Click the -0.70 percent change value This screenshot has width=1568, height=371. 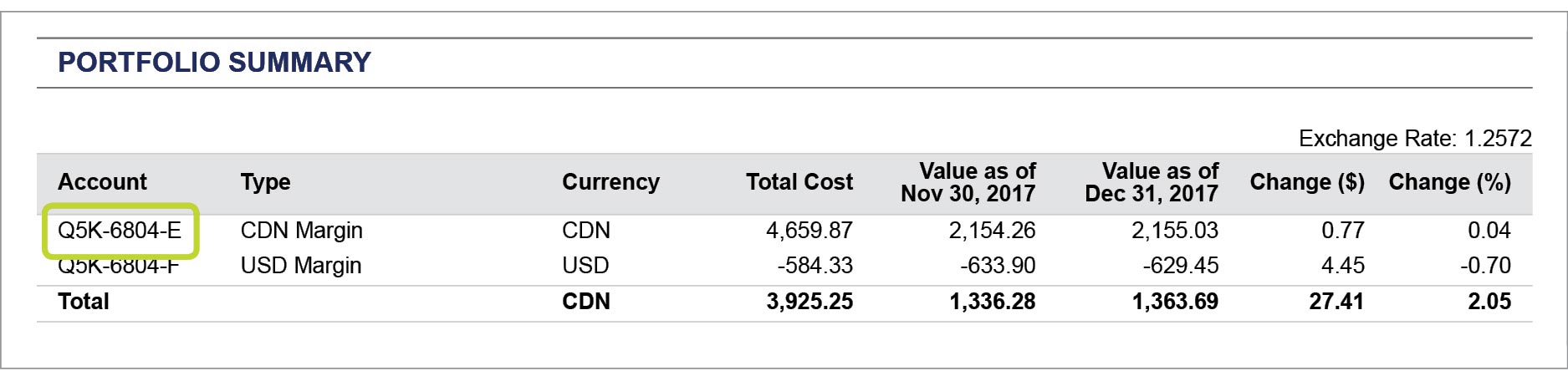point(1485,266)
